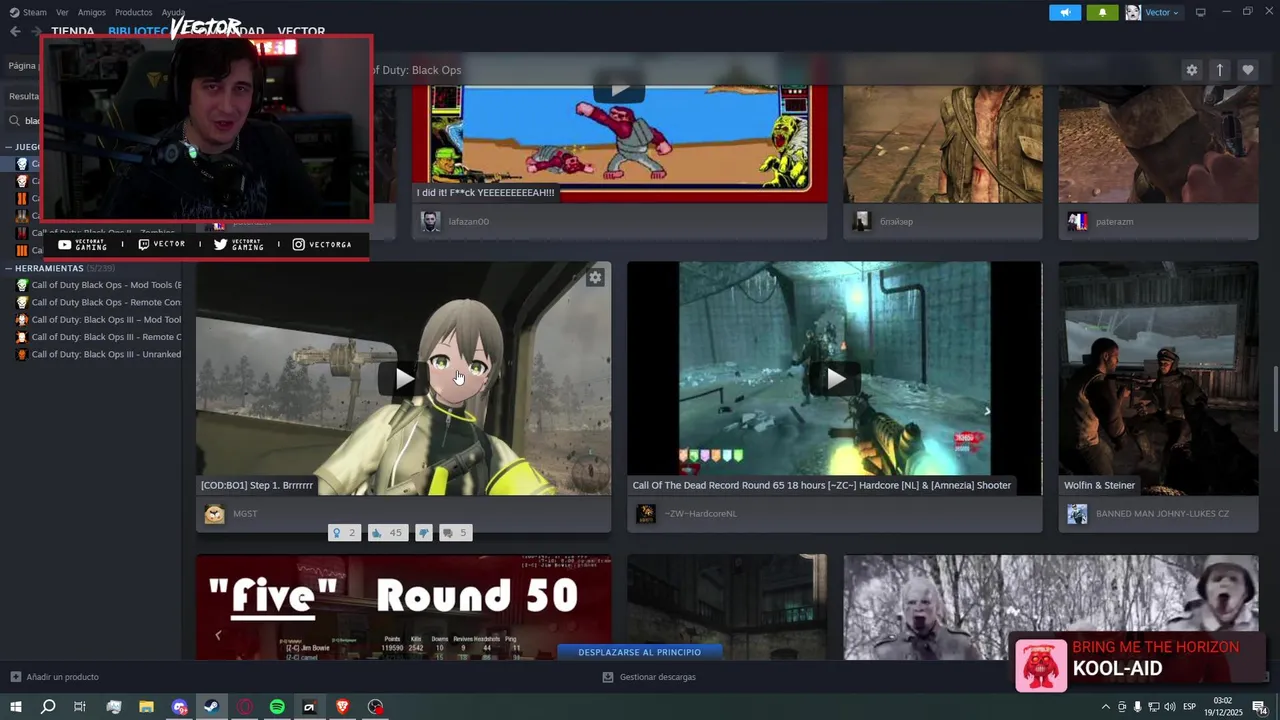Open the green notifications bell
The image size is (1280, 720).
pos(1102,12)
